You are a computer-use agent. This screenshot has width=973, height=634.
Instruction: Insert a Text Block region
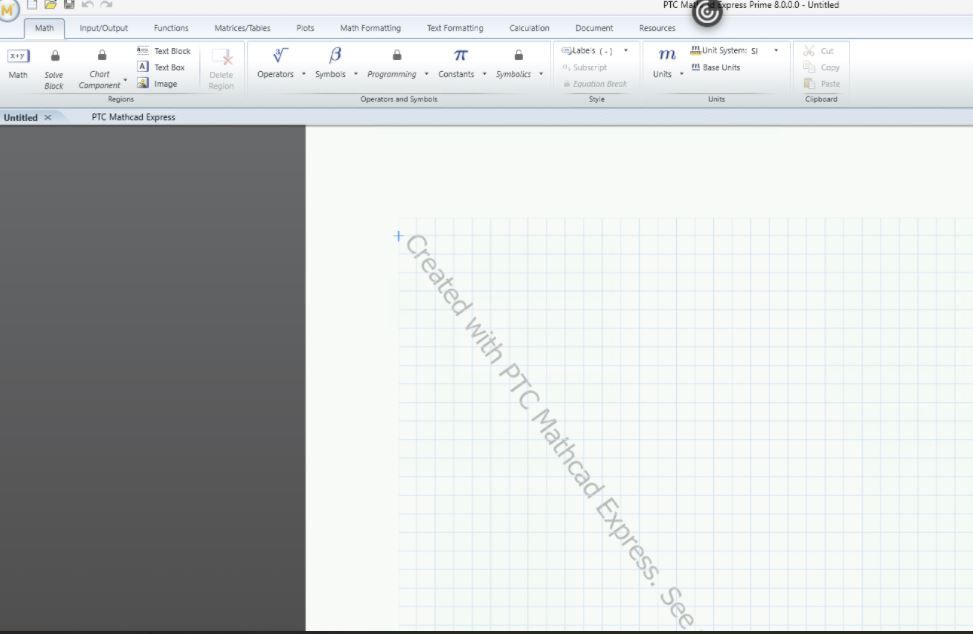[164, 51]
